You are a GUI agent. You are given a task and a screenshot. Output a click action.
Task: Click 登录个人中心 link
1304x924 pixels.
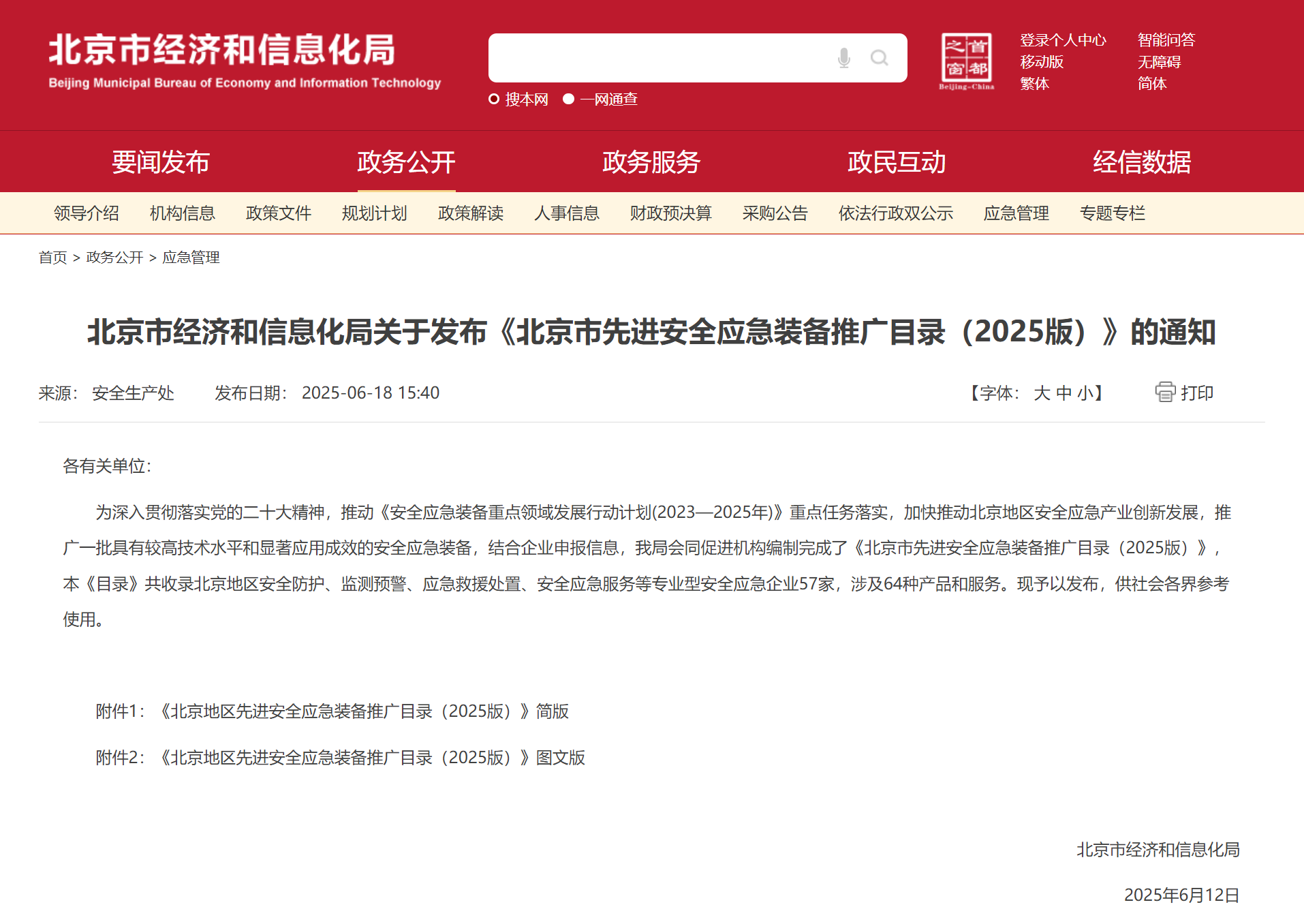point(1063,40)
